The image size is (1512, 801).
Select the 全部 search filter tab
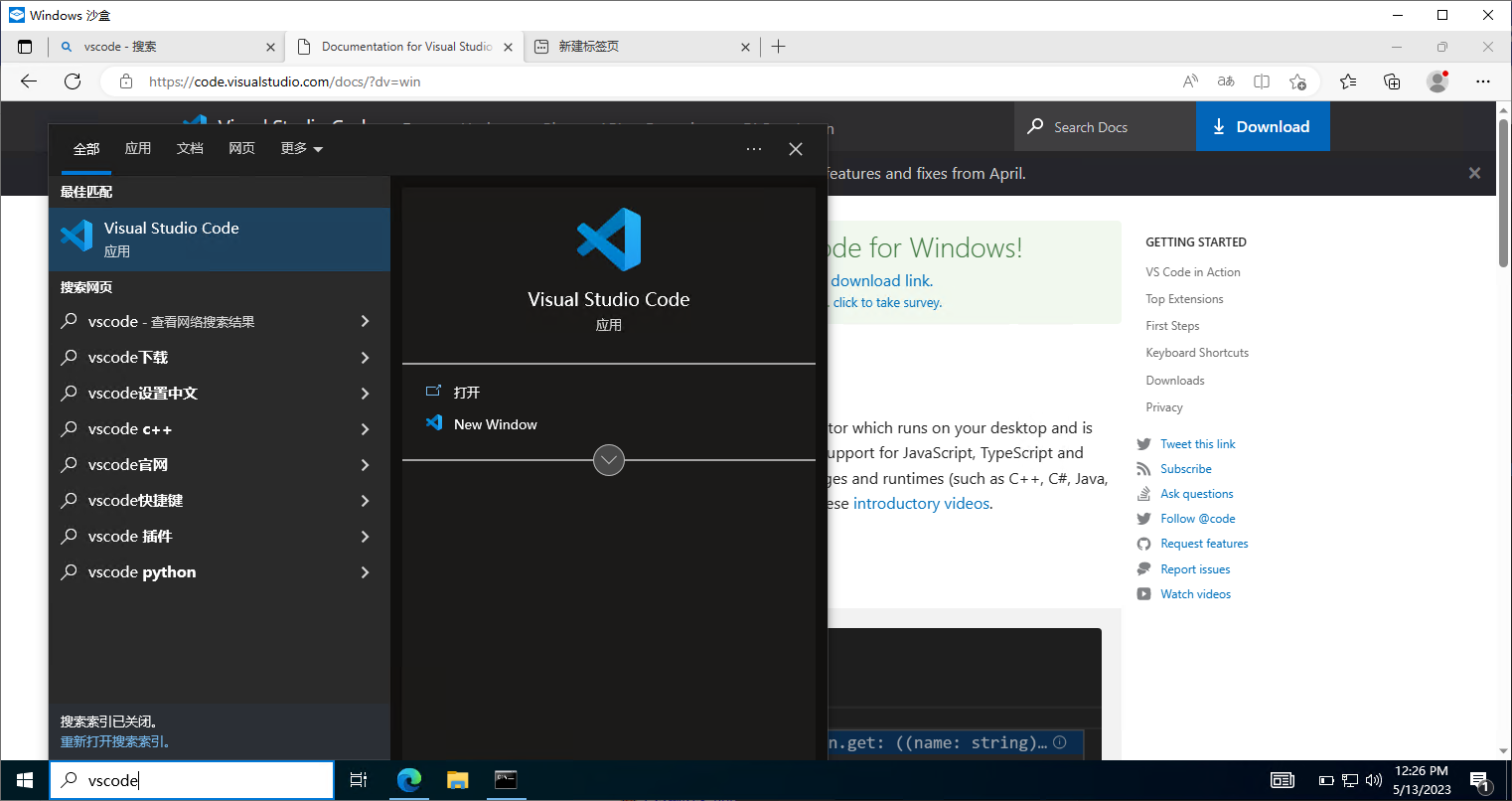tap(86, 148)
